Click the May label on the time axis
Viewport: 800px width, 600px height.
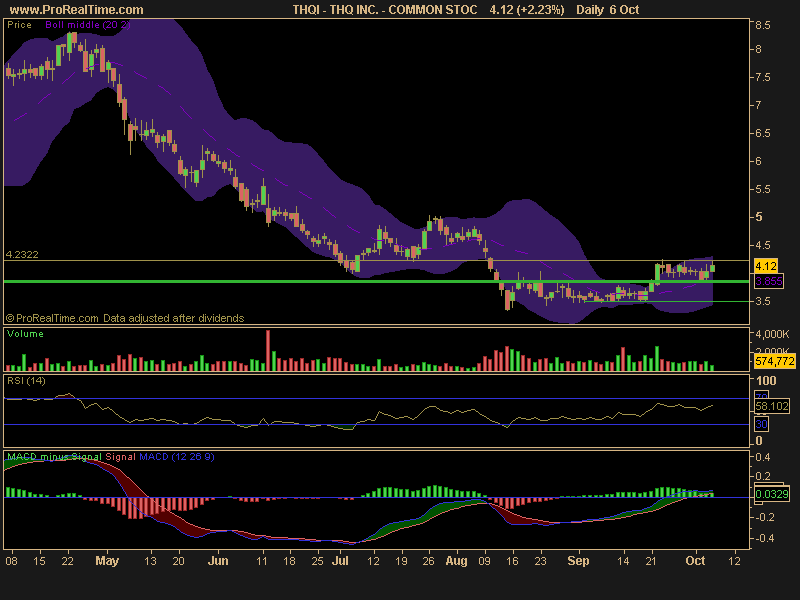(107, 561)
